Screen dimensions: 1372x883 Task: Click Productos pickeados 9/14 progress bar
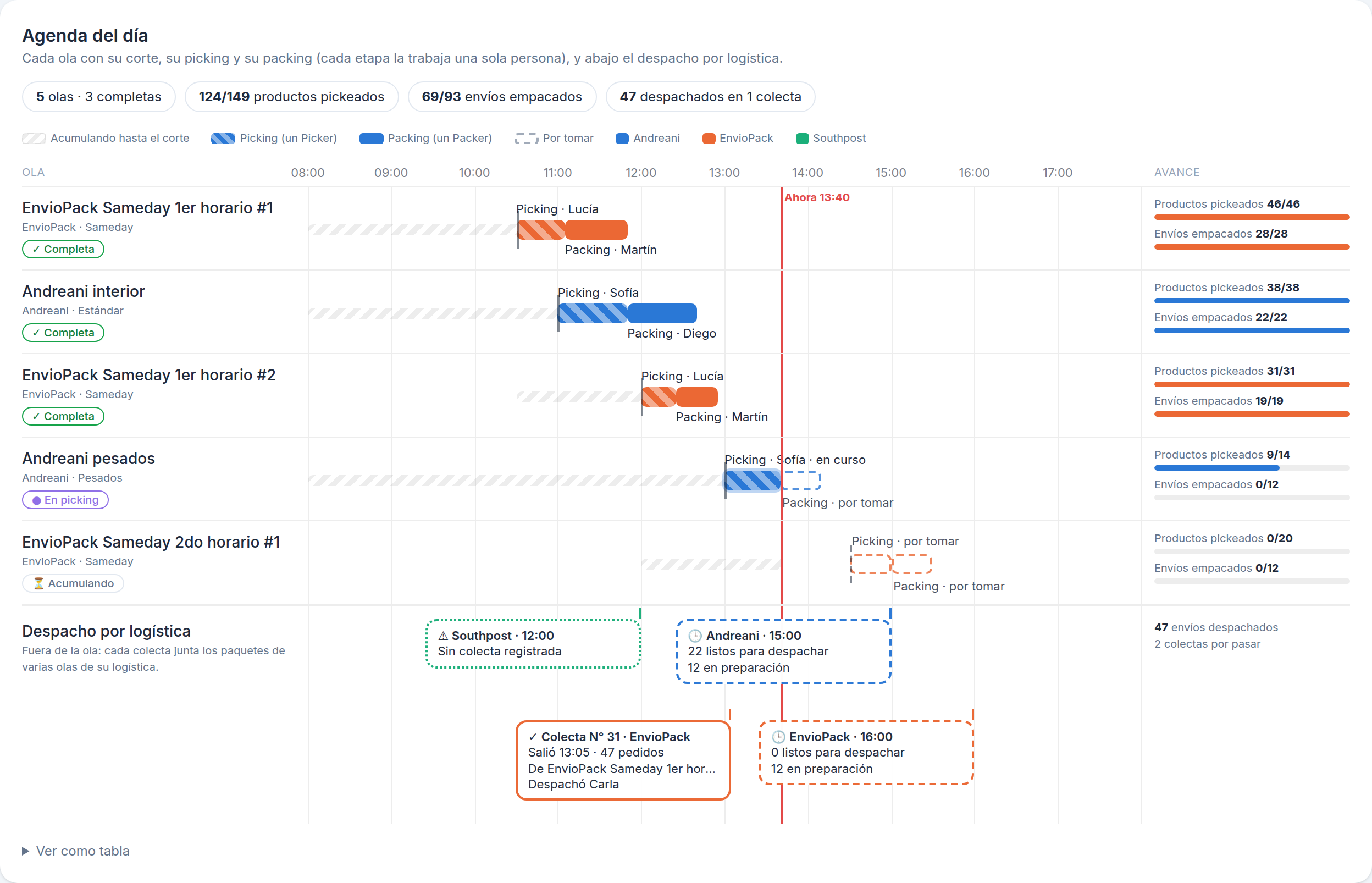click(1252, 468)
